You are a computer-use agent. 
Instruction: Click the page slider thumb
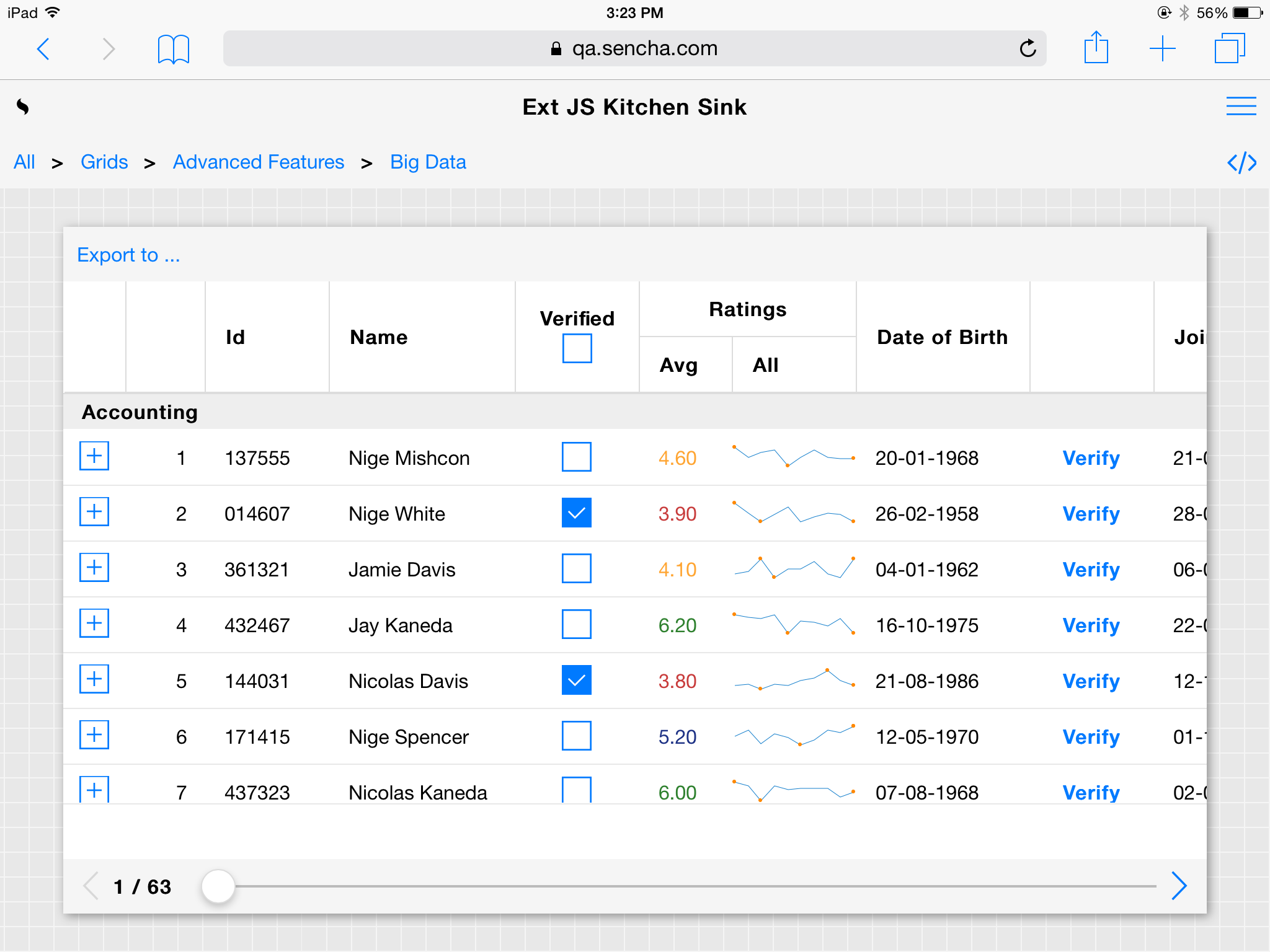pos(218,886)
